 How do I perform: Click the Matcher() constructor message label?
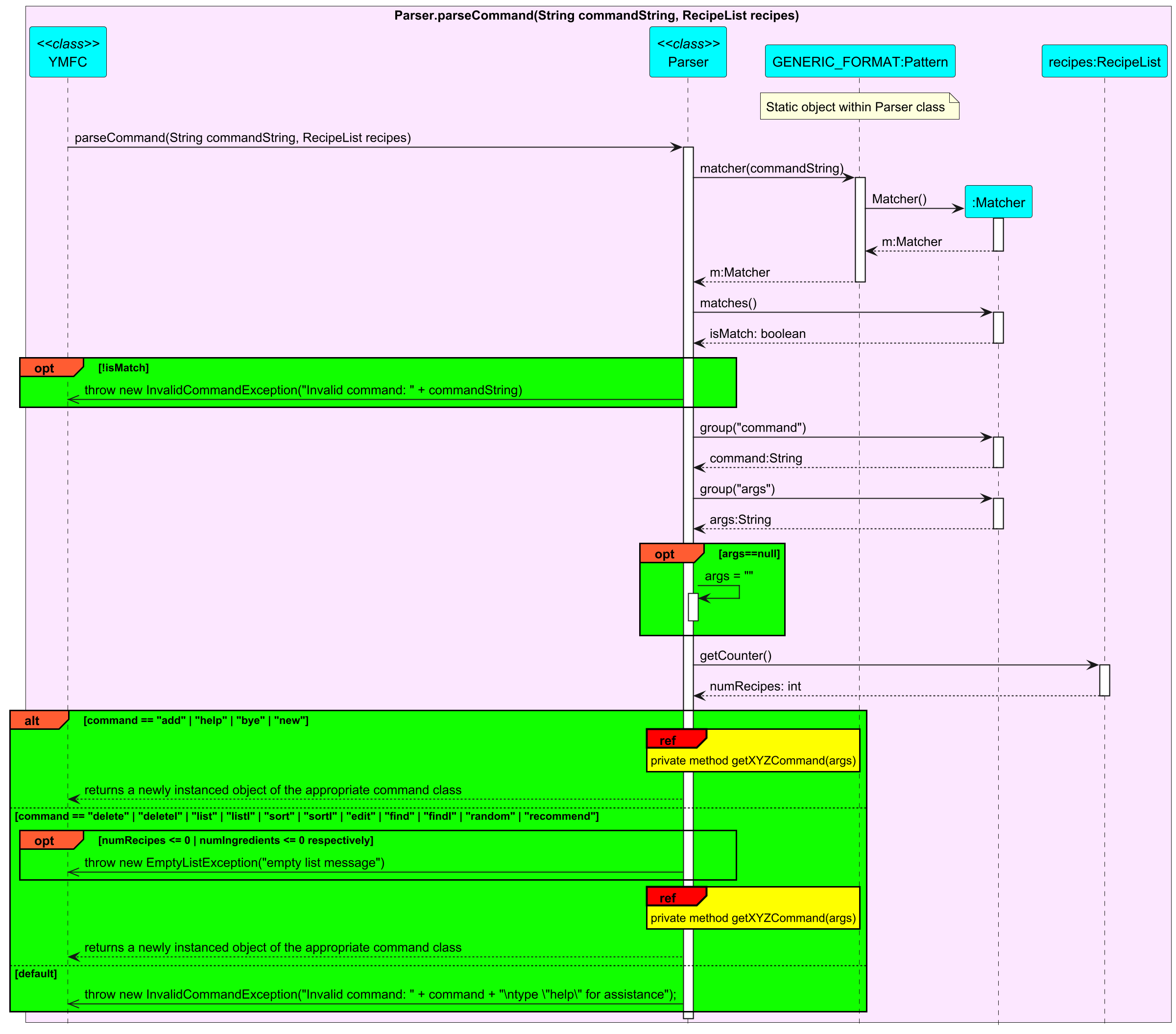click(899, 199)
